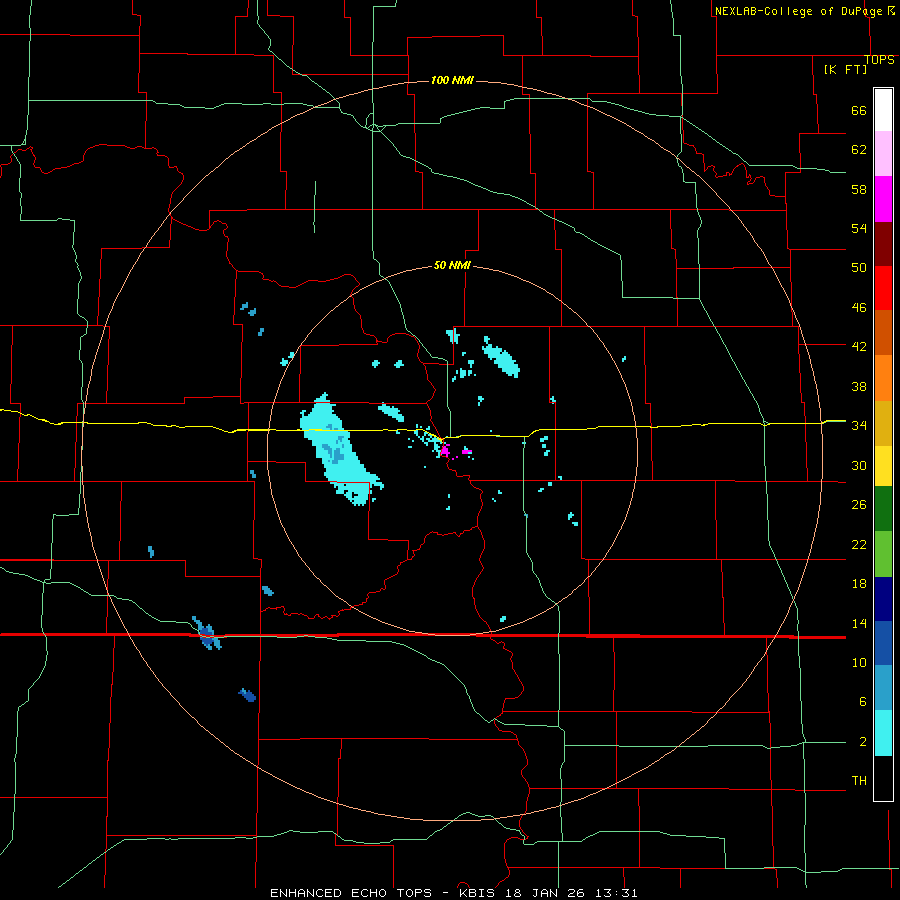Click the 10 value in the legend
This screenshot has width=900, height=900.
point(859,663)
